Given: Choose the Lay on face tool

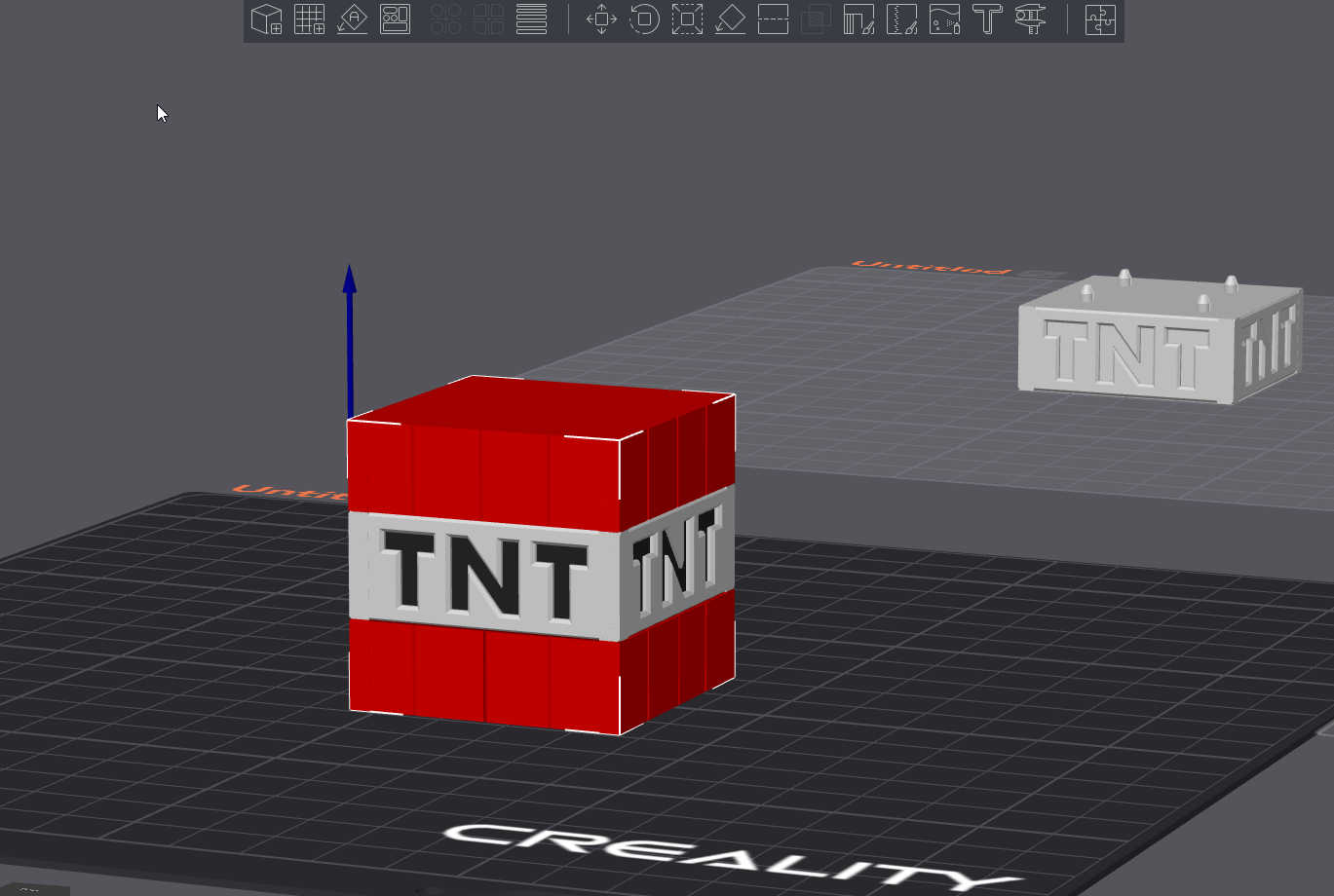Looking at the screenshot, I should (730, 19).
